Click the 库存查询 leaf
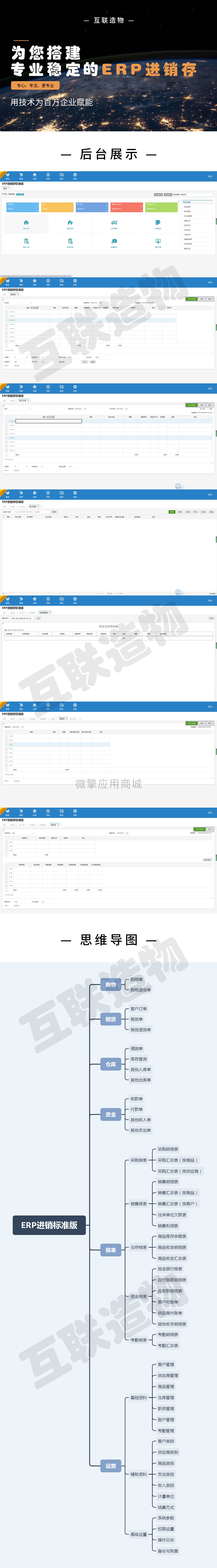217x1568 pixels. click(139, 1059)
